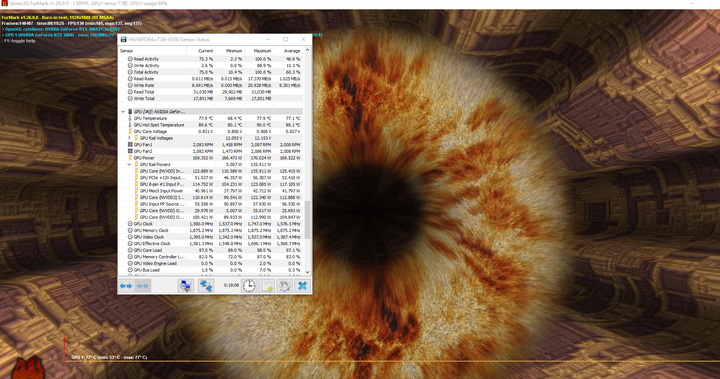Click the elapsed time 0:19:08 readout
Viewport: 720px width, 379px height.
(x=231, y=285)
